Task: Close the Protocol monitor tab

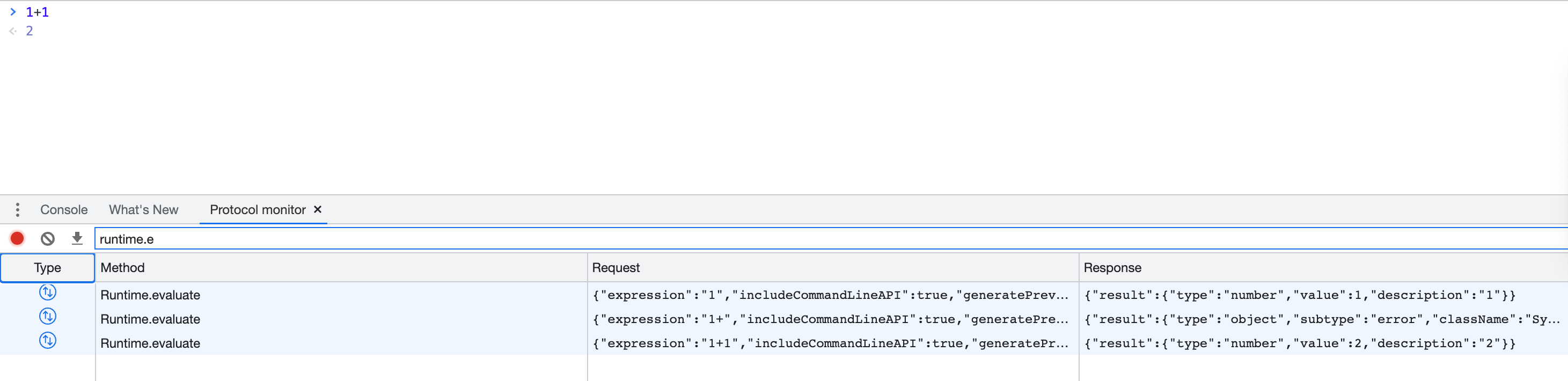Action: click(x=318, y=209)
